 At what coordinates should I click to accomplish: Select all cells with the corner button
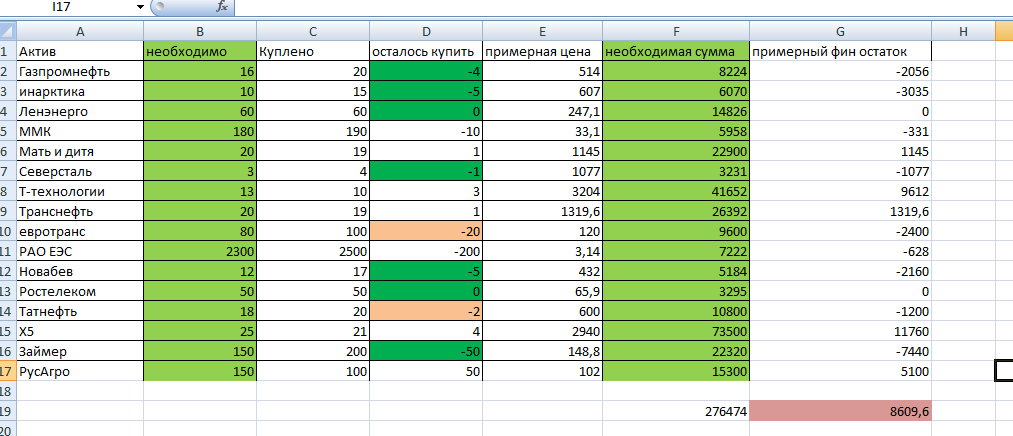coord(8,30)
